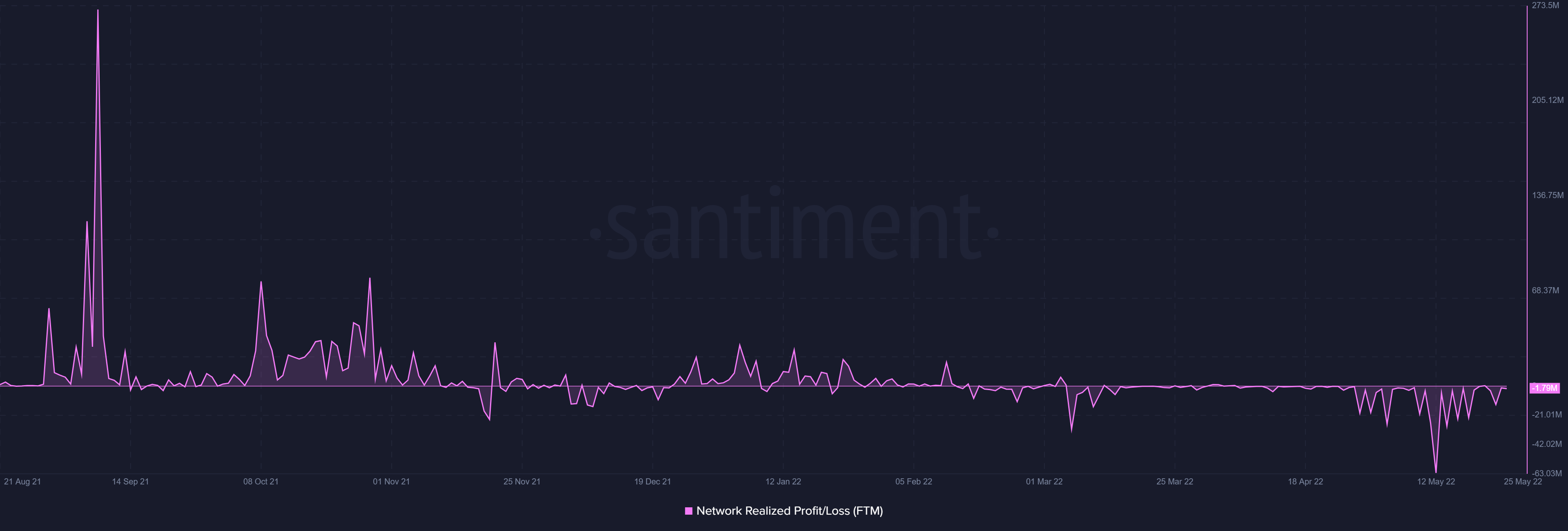
Task: Click the -63.03M y-axis value
Action: coord(1547,473)
